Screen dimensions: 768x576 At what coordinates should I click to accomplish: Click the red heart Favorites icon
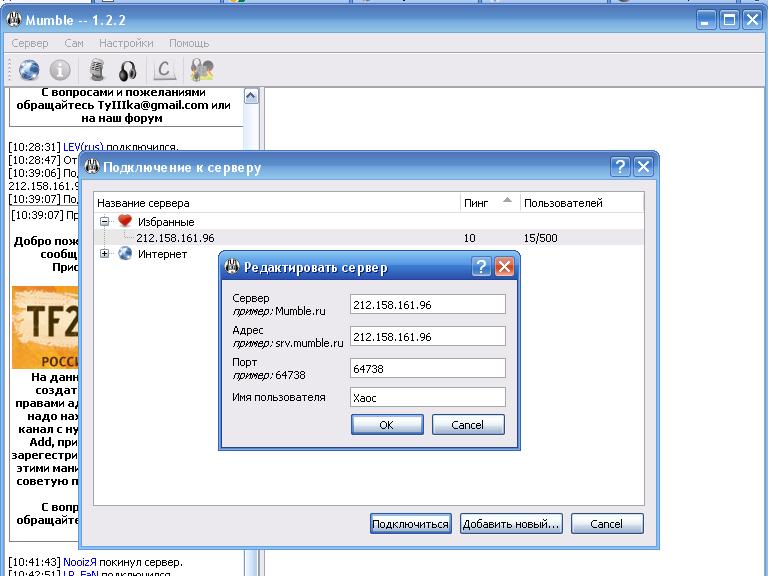125,221
